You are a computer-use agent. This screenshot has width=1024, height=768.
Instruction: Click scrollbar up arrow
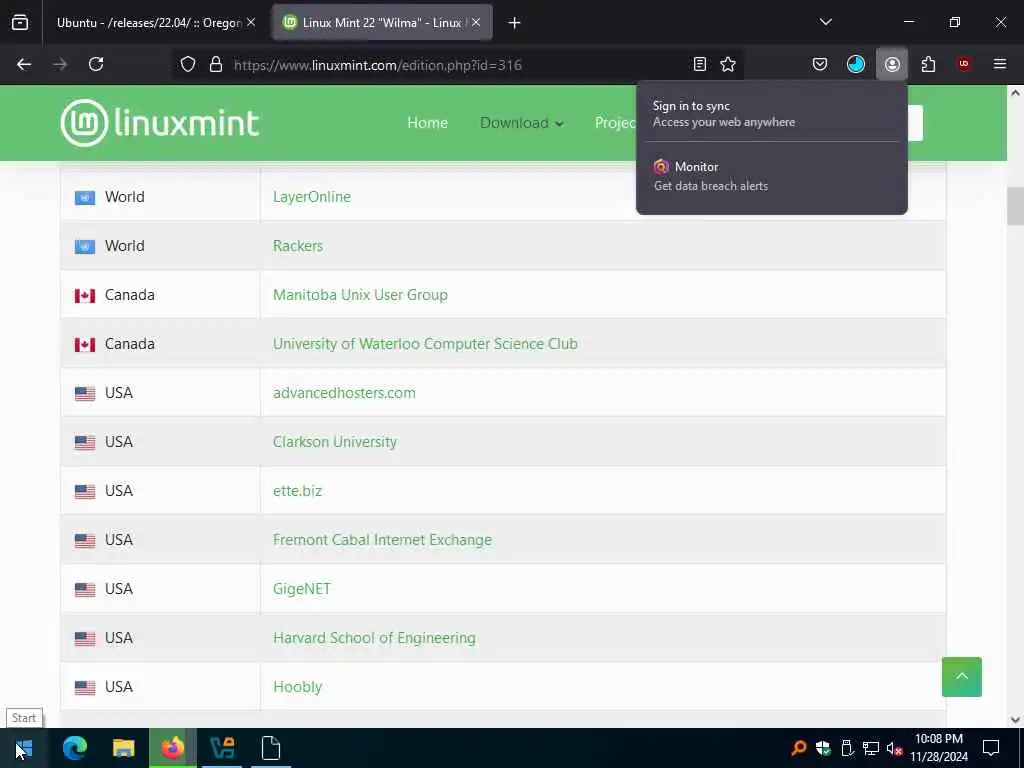(x=1015, y=93)
